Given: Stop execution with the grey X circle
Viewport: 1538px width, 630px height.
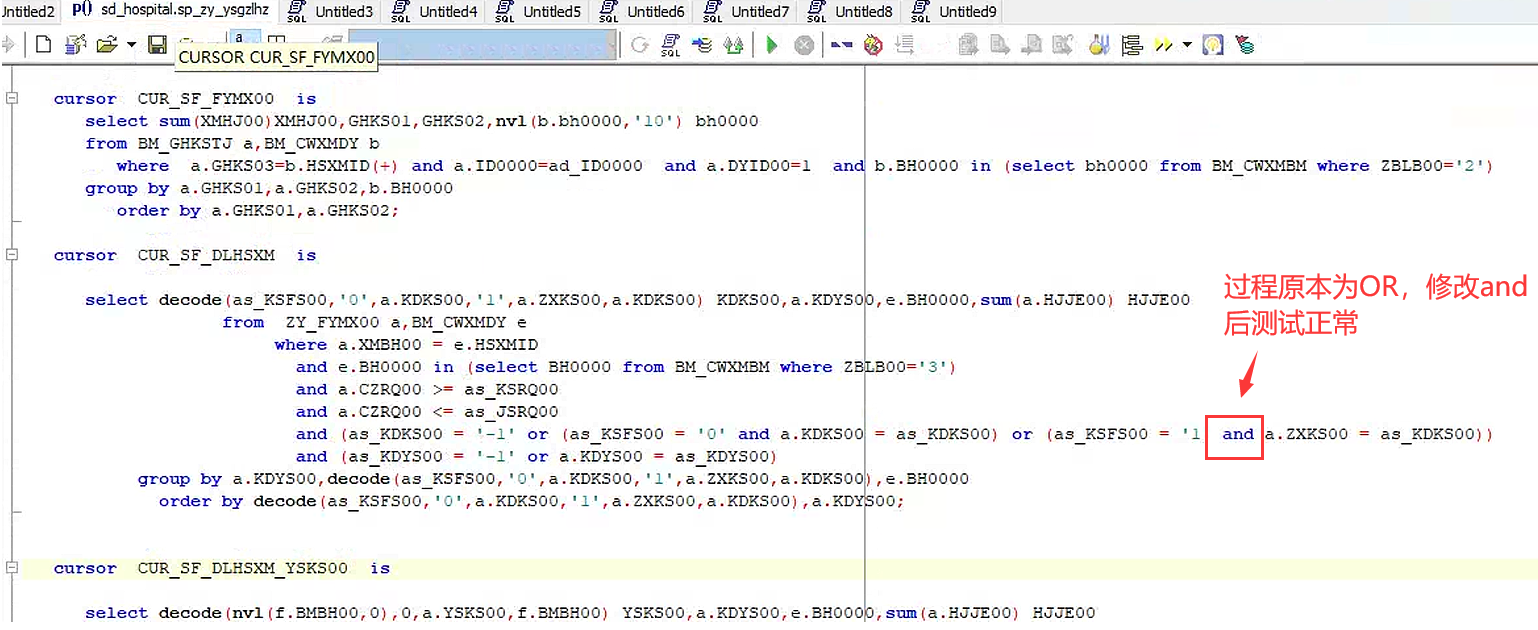Looking at the screenshot, I should pyautogui.click(x=804, y=45).
